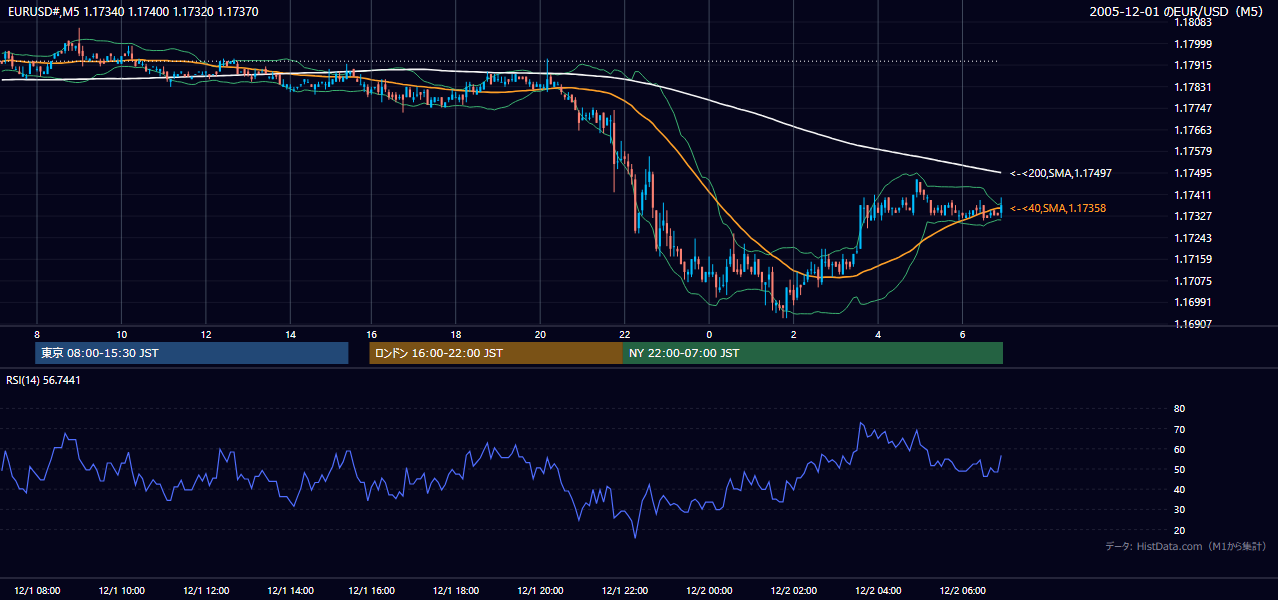Open the HistData.com data source credit
Screen dimensions: 1278x600
(x=1186, y=546)
